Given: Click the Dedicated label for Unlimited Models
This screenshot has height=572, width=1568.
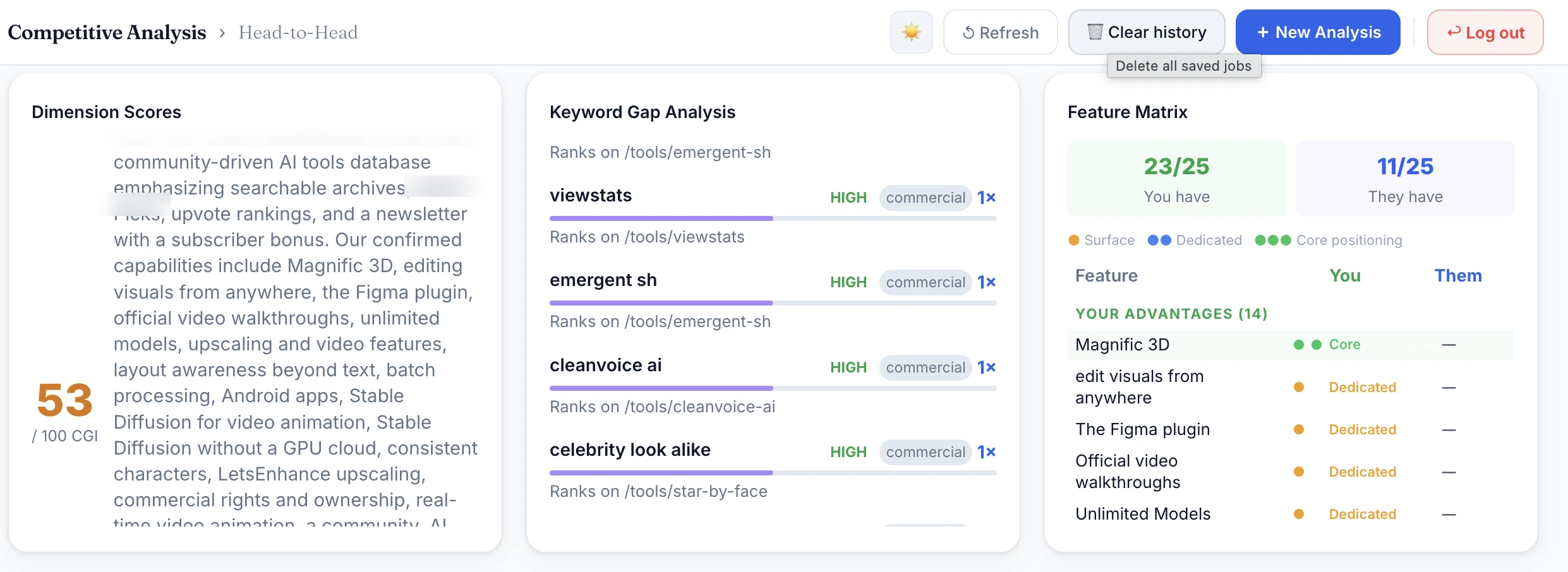Looking at the screenshot, I should [x=1363, y=514].
